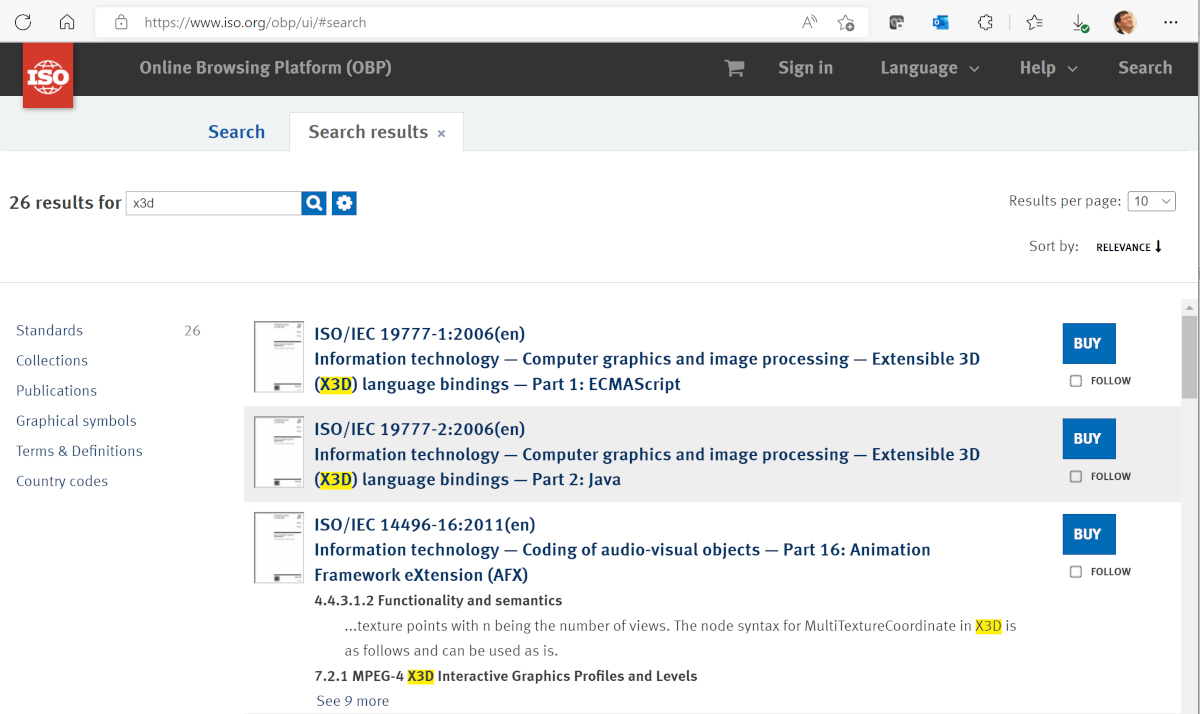Click the magnifier search button
1200x714 pixels.
click(314, 203)
